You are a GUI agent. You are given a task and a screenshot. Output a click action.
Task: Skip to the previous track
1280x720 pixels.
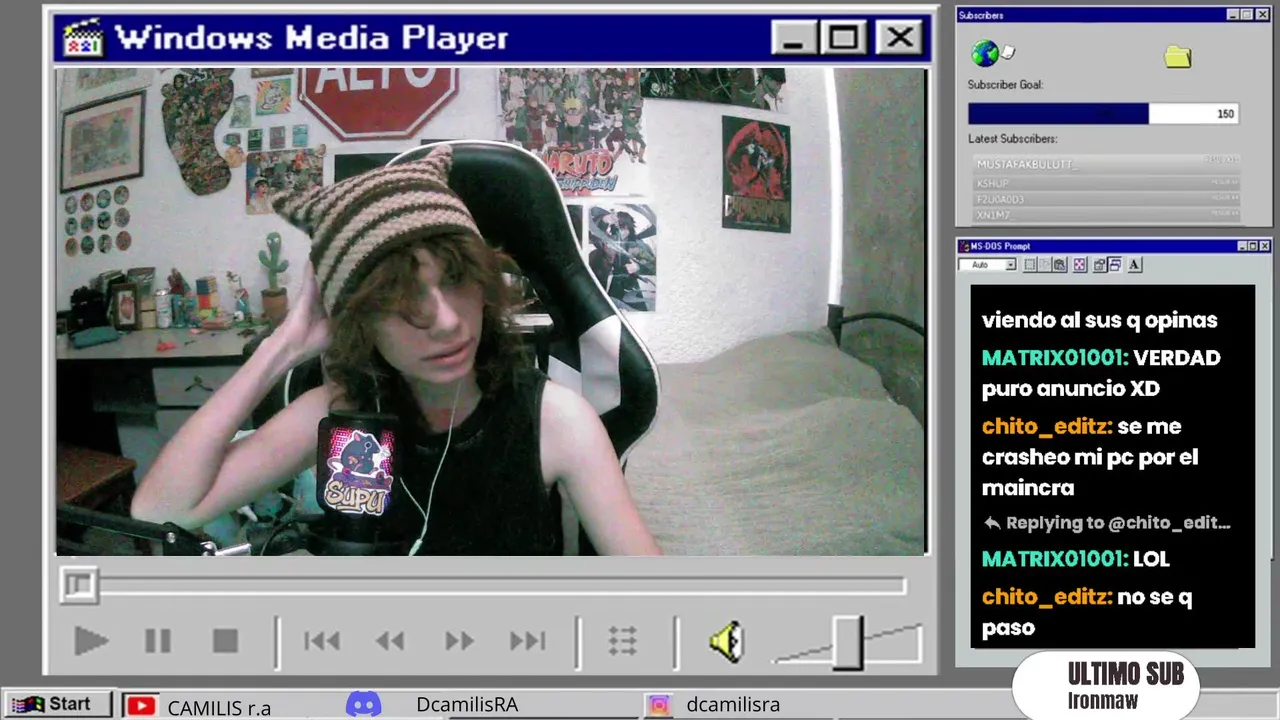pyautogui.click(x=321, y=641)
